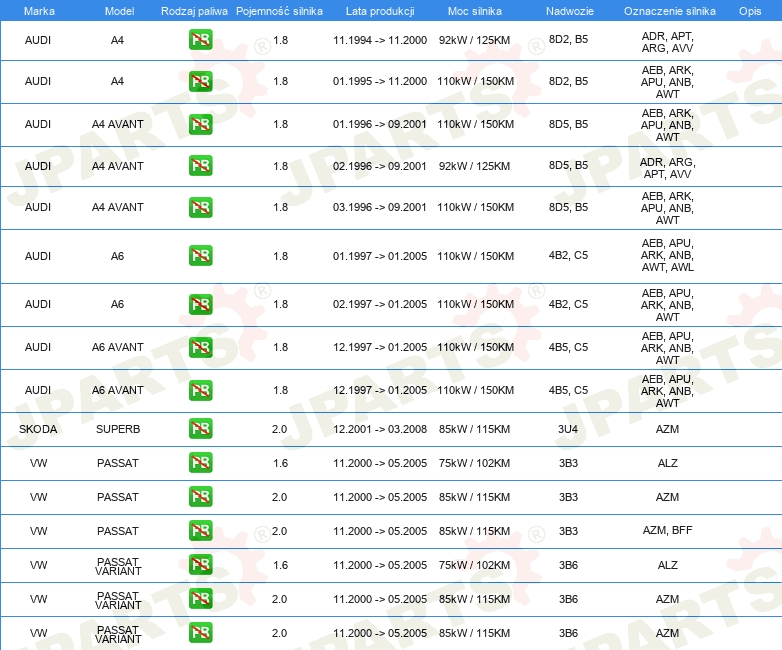Click the fuel icon in the Skoda Superb row
This screenshot has width=782, height=650.
click(x=200, y=429)
